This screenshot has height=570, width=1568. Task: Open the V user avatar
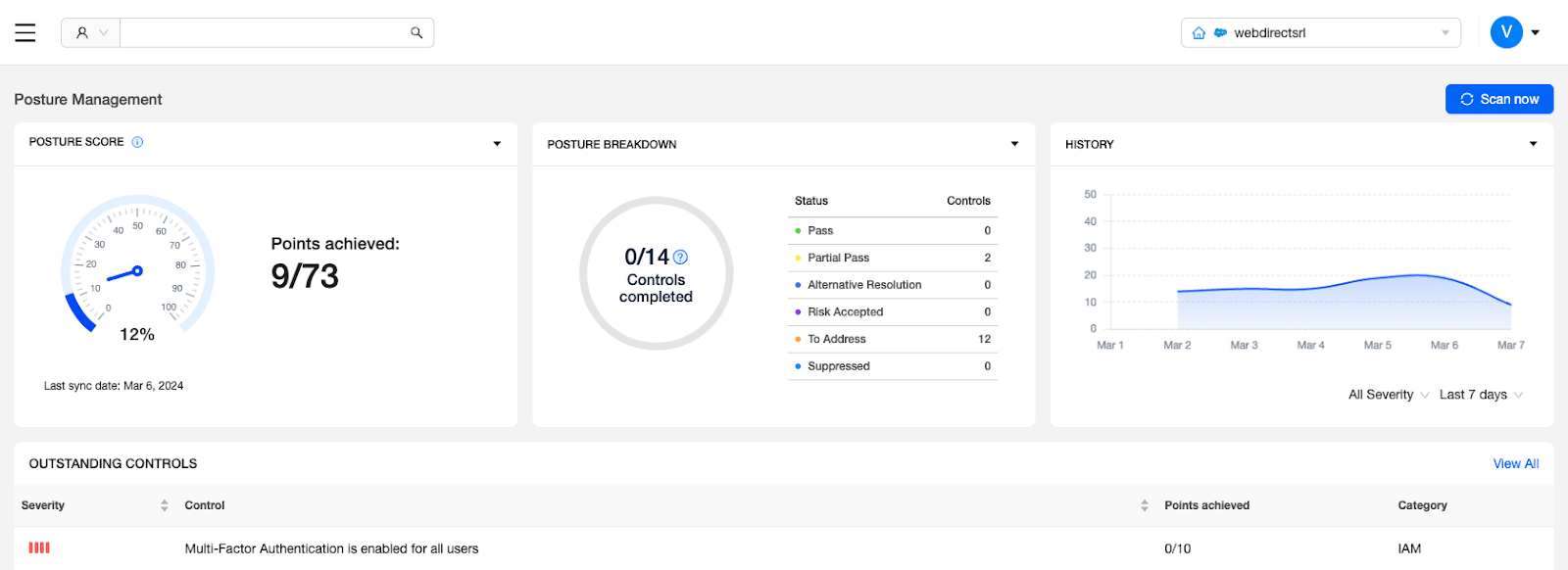1506,32
